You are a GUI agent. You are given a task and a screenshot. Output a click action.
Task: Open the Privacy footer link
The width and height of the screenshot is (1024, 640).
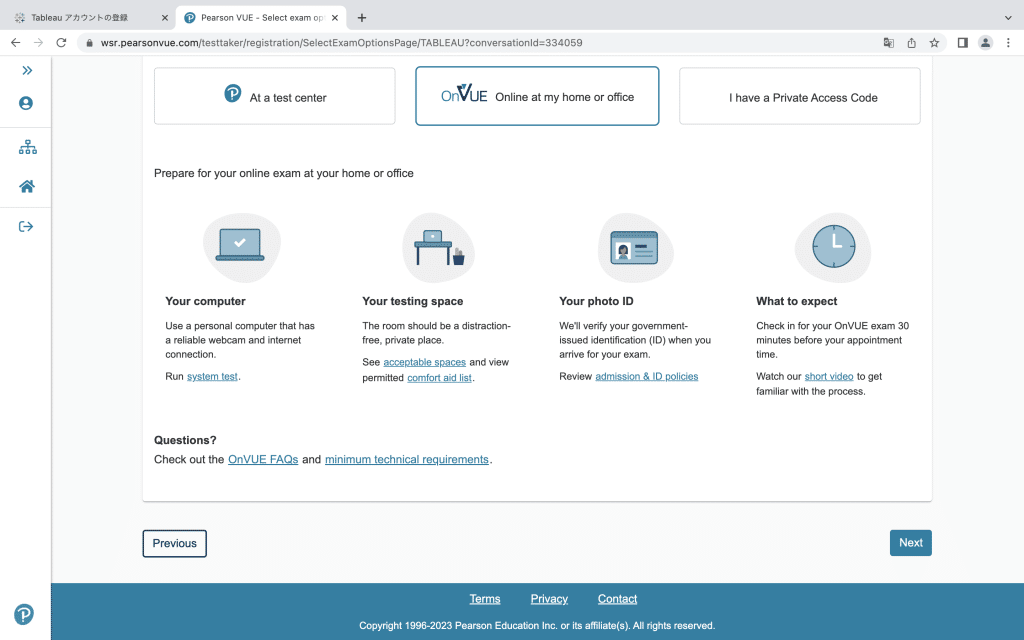point(549,599)
